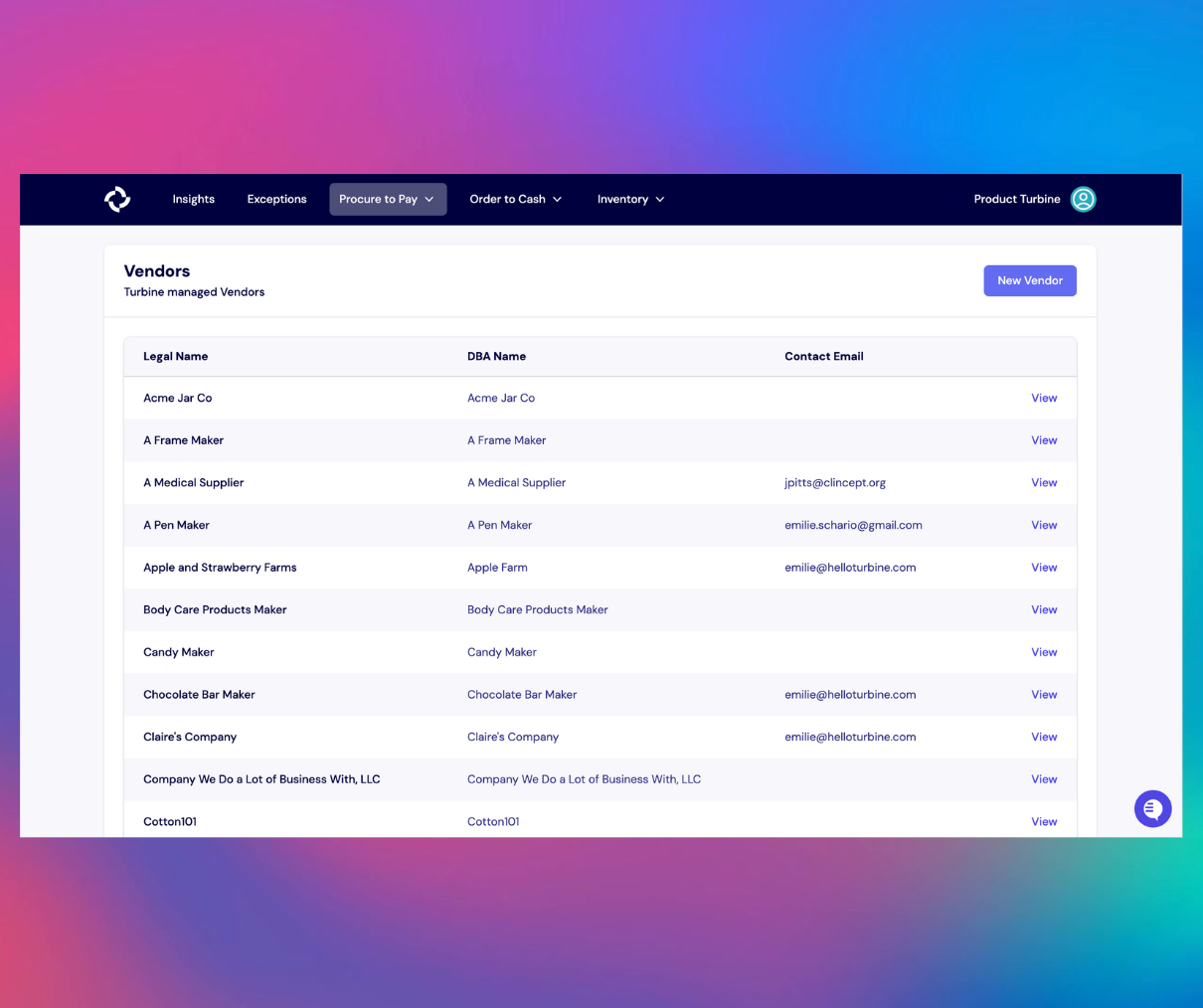1203x1008 pixels.
Task: Select the Apple Farm DBA name
Action: (497, 568)
